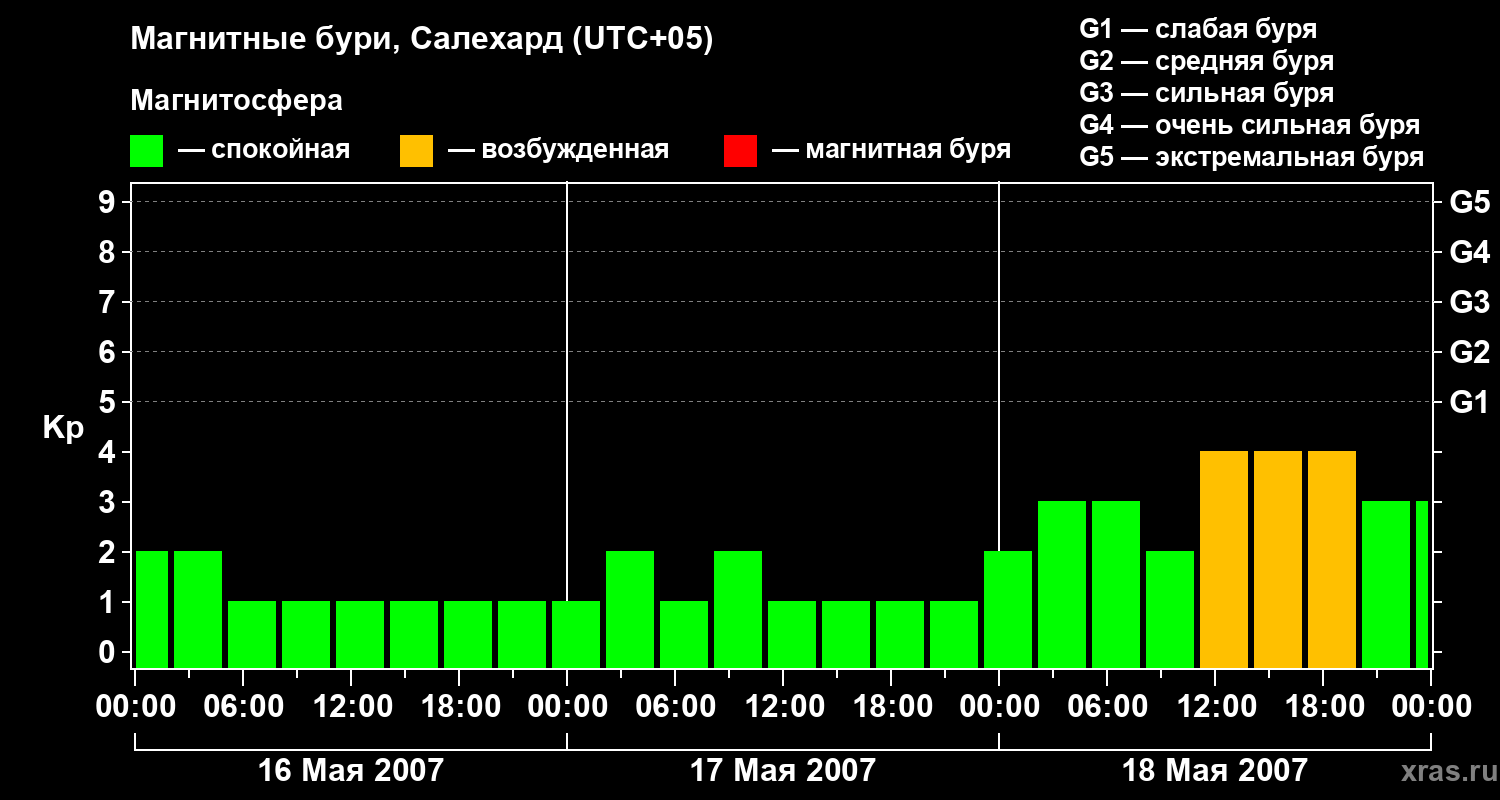1500x800 pixels.
Task: Click the Kp 3 bar at 06:00 on 18 May
Action: [1116, 584]
